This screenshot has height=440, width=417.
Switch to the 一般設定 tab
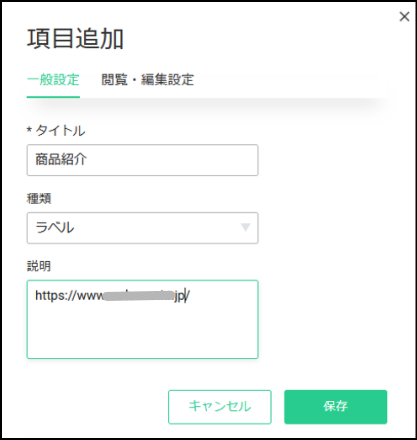(53, 80)
